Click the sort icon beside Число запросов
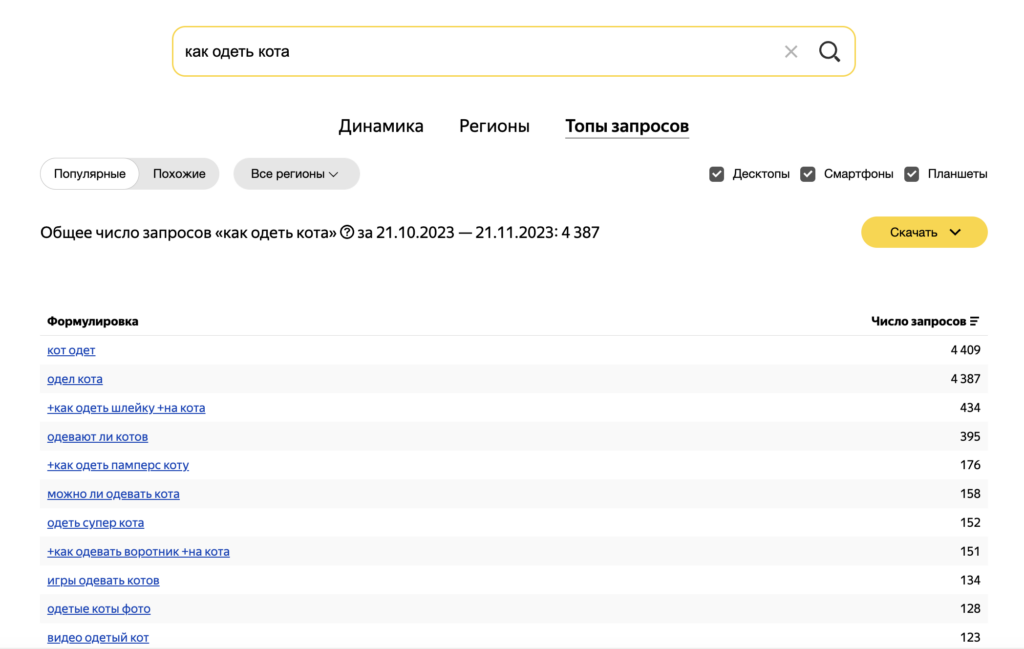 pos(975,321)
